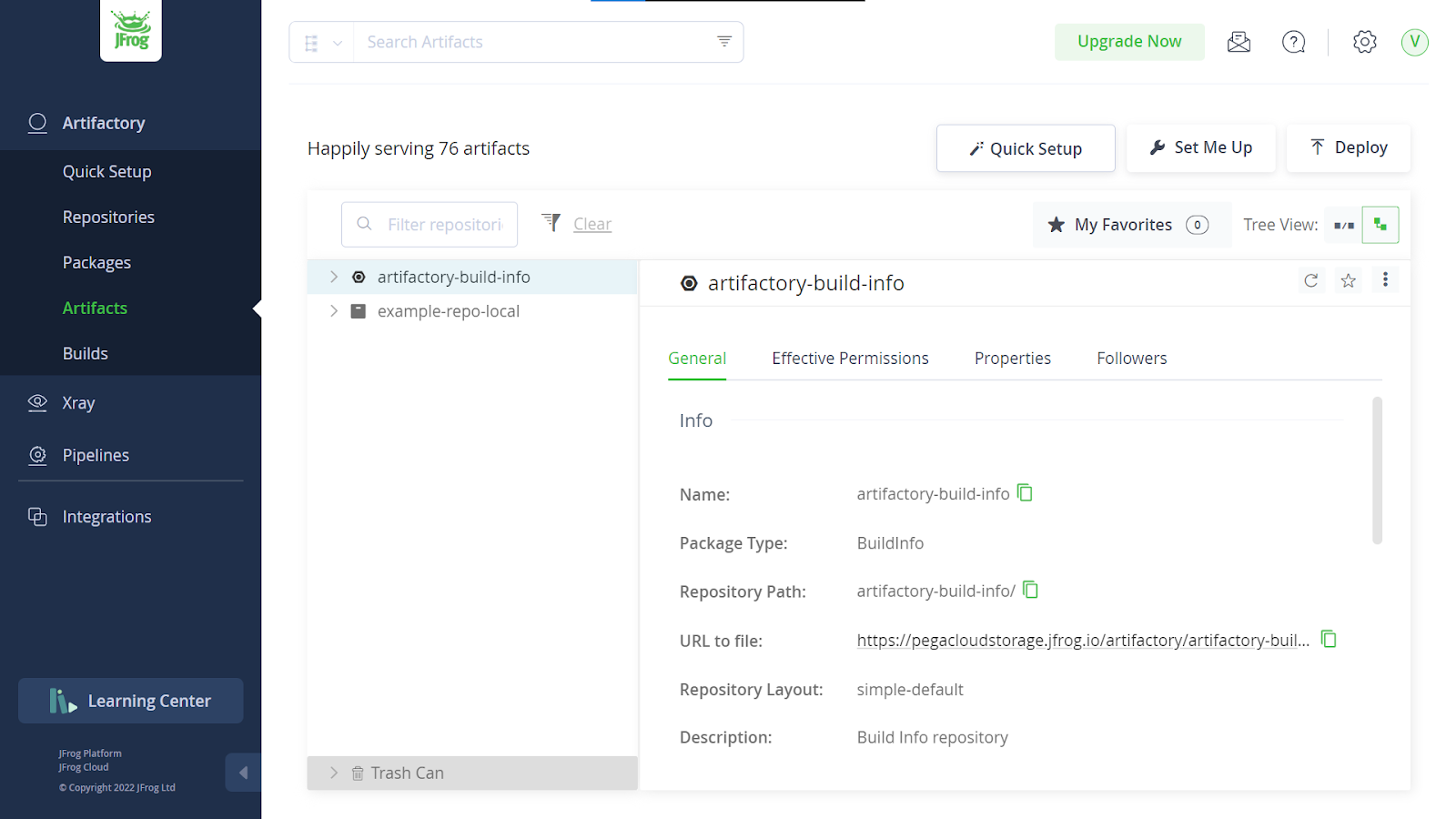The image size is (1456, 819).
Task: Click the Clear filter link
Action: coord(592,224)
